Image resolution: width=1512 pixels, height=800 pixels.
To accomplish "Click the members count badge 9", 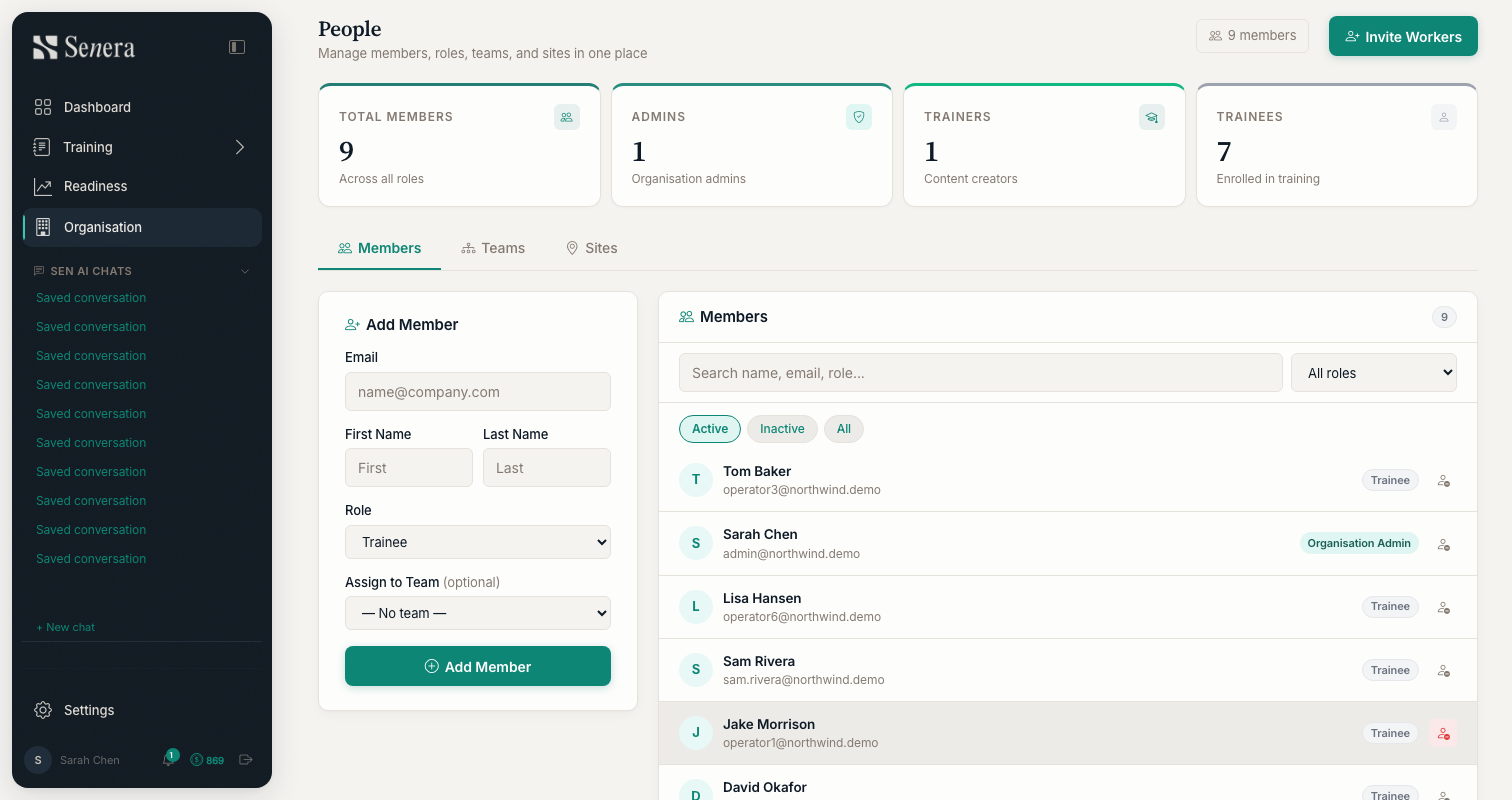I will coord(1444,317).
